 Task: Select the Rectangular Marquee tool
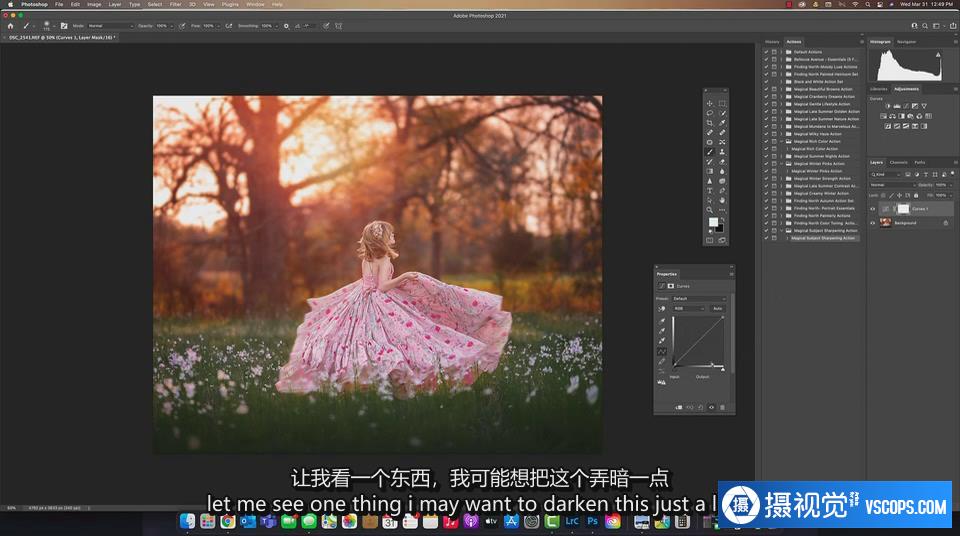722,104
